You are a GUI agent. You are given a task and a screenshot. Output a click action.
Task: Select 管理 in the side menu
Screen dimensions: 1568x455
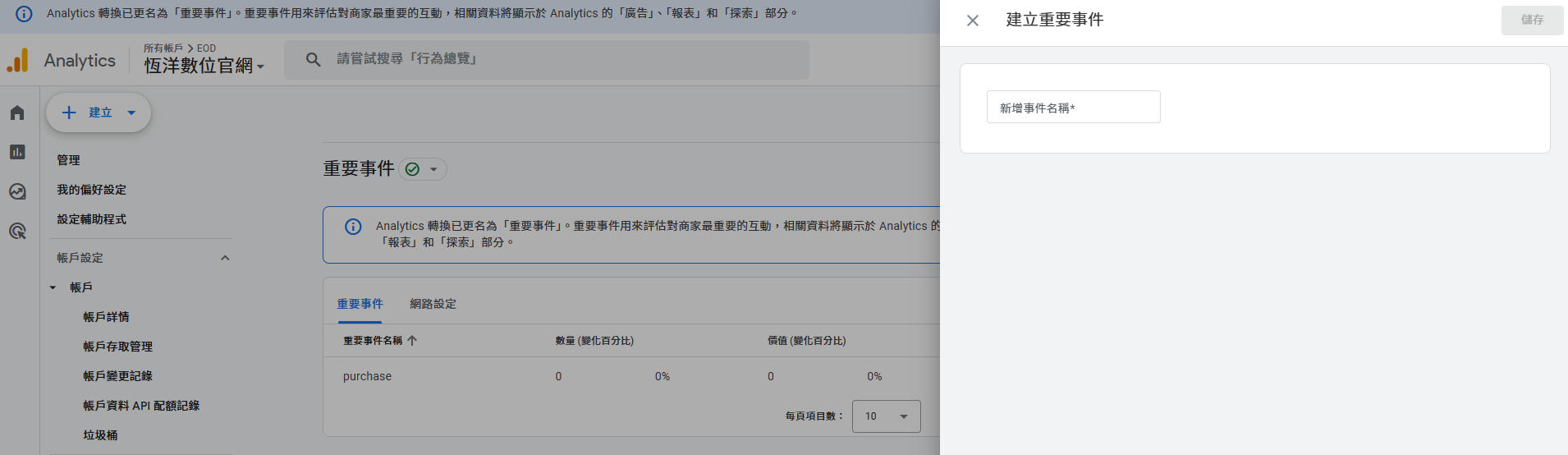coord(68,160)
